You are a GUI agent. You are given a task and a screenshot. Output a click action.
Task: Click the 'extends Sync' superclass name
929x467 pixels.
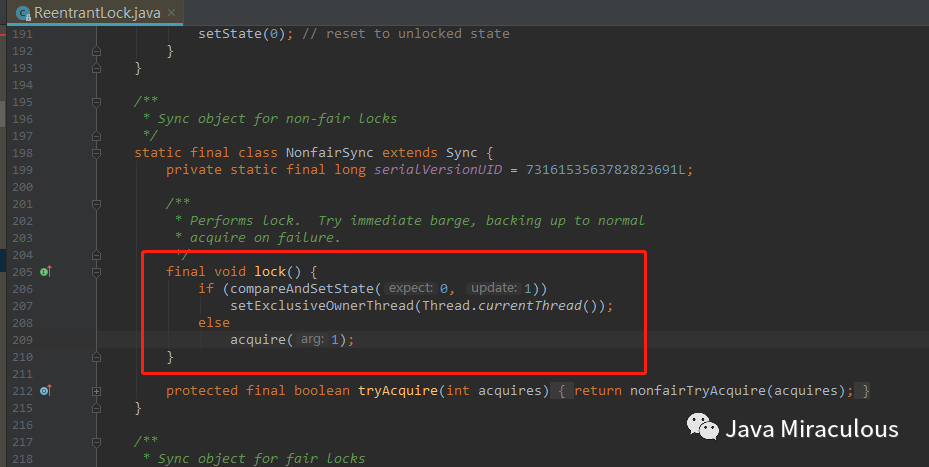(462, 153)
